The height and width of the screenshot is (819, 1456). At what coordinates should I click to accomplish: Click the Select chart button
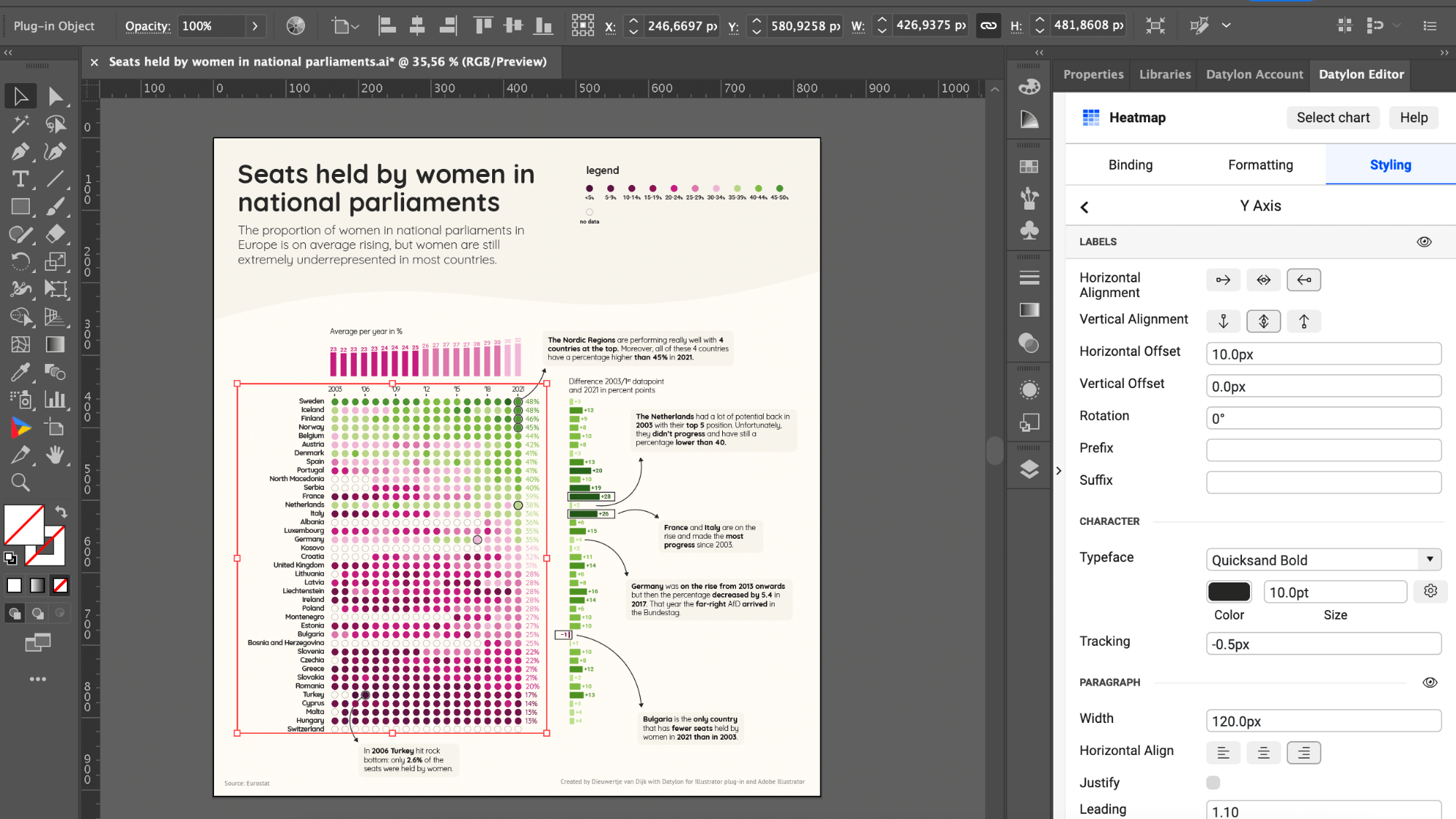(1333, 117)
